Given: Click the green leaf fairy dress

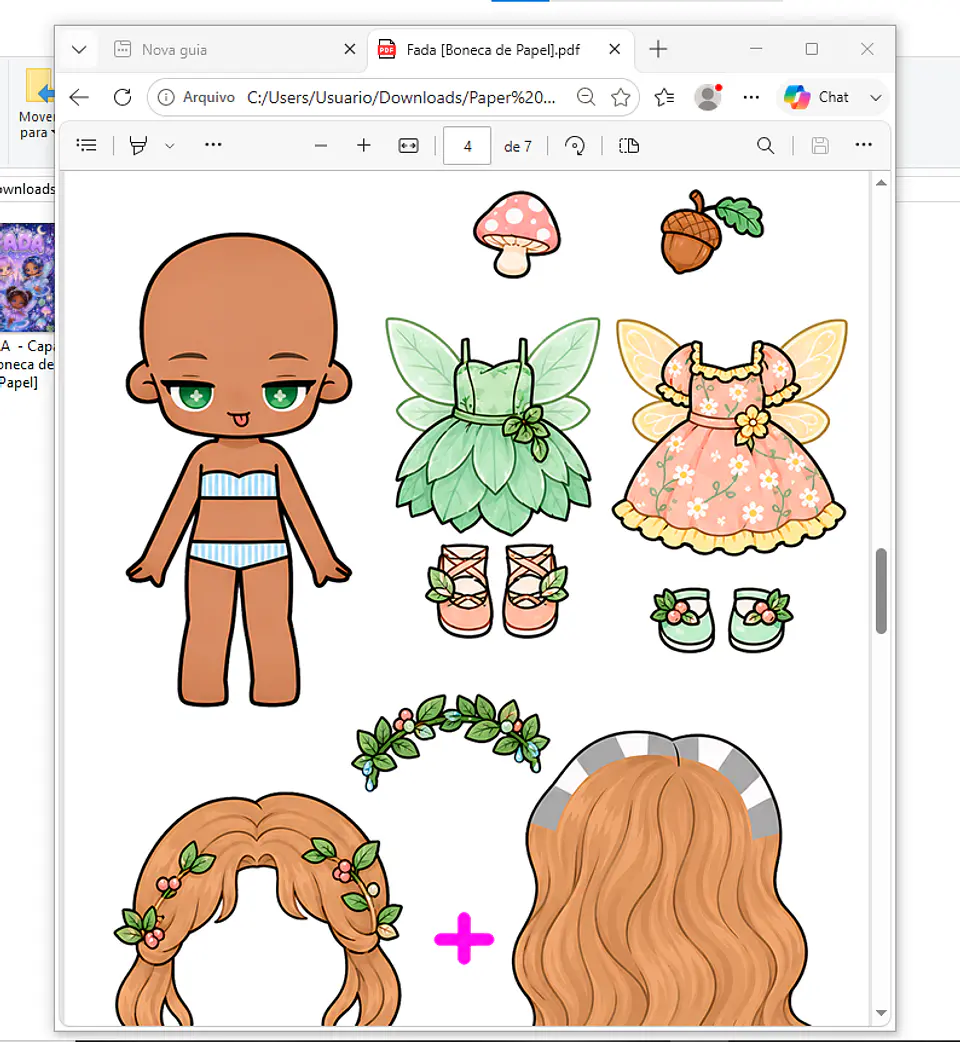Looking at the screenshot, I should [492, 426].
